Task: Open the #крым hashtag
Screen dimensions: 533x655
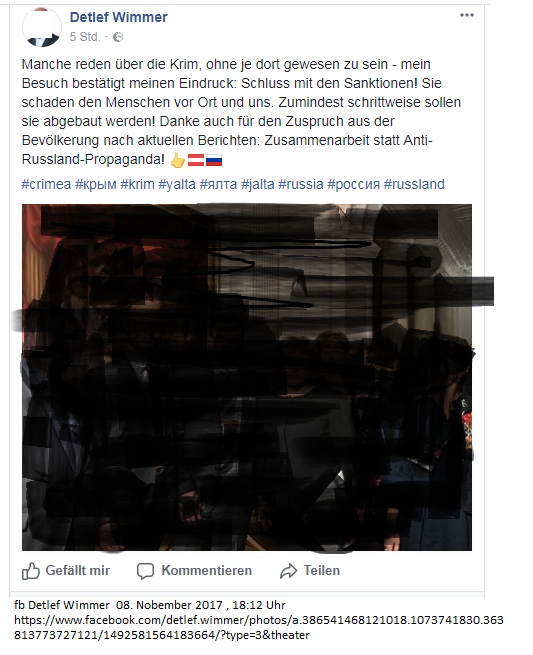Action: click(96, 184)
